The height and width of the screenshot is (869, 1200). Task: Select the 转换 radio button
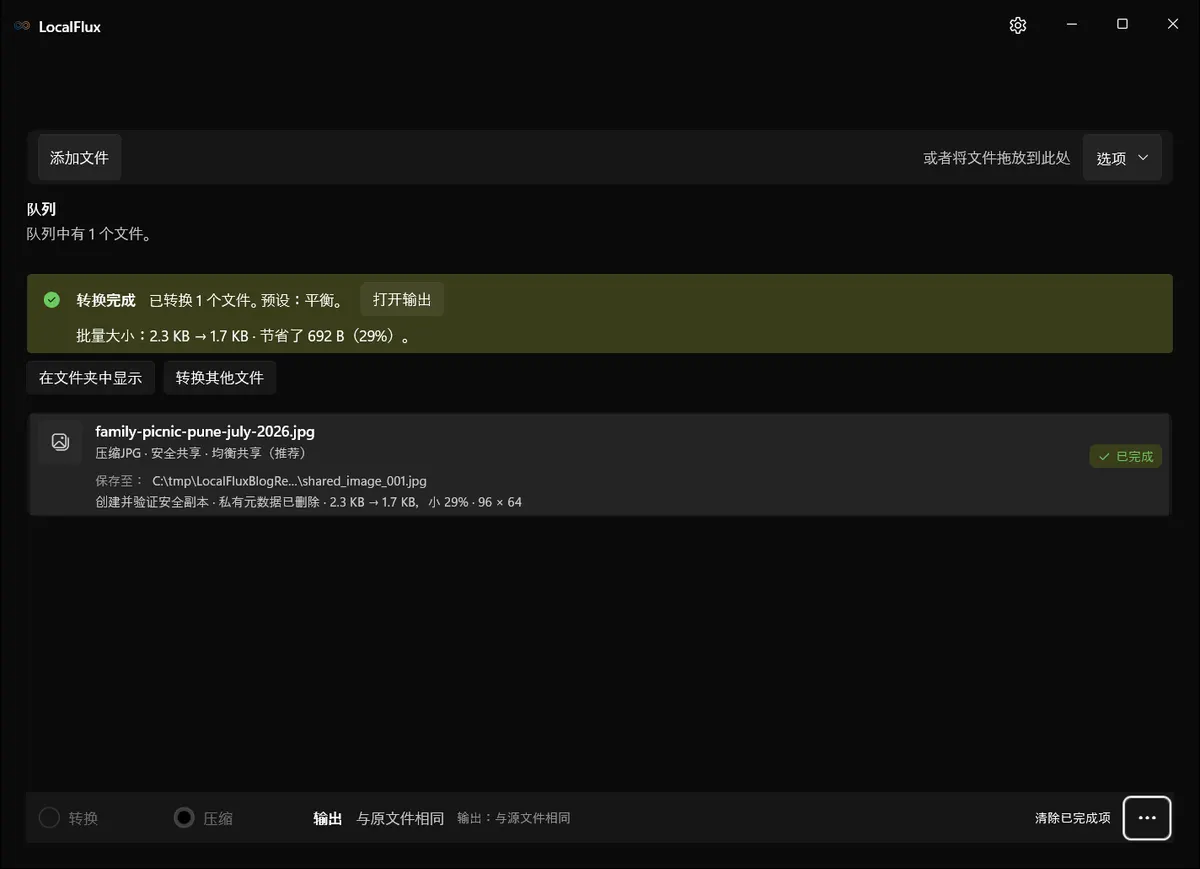point(49,818)
